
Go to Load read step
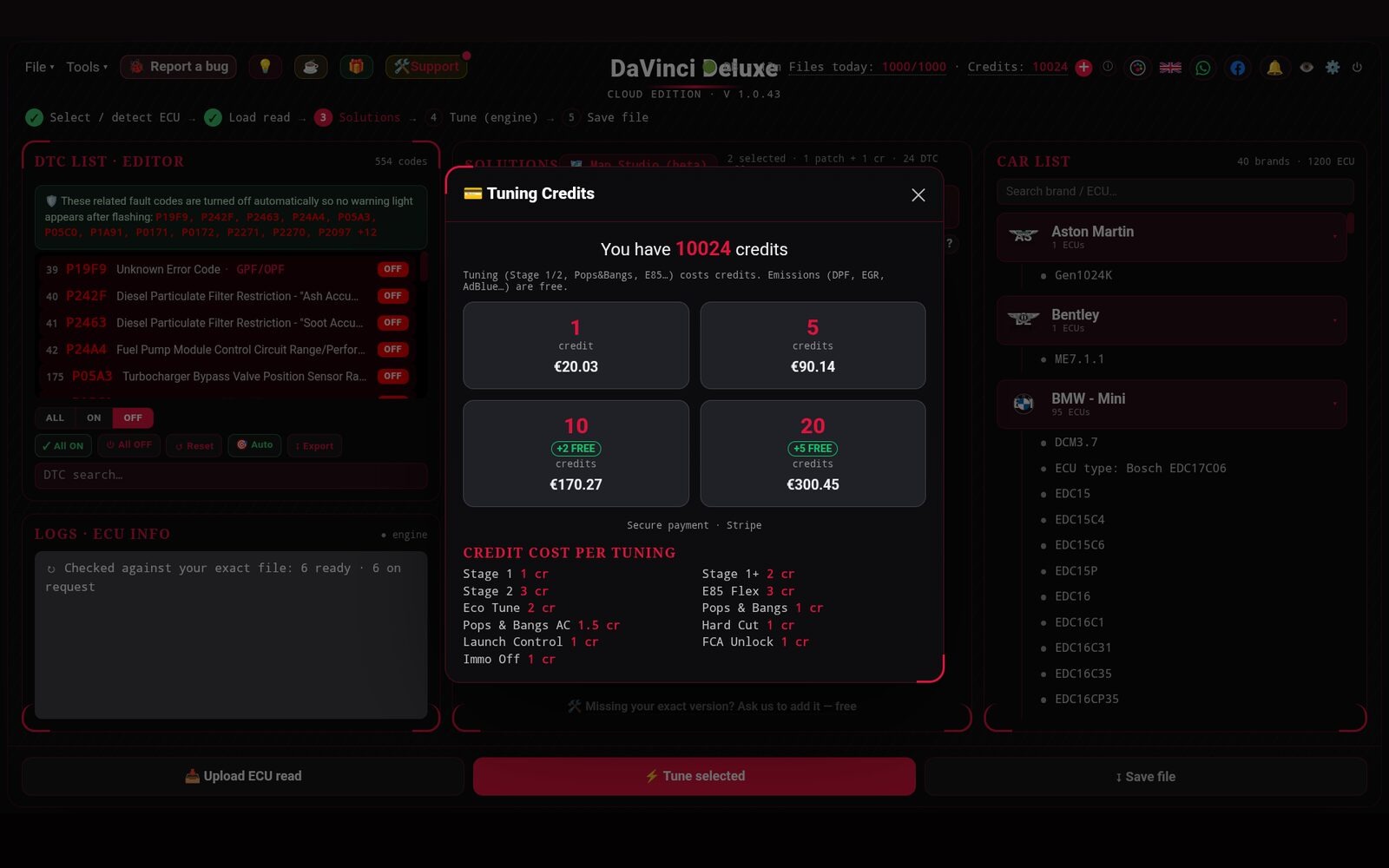(x=247, y=117)
